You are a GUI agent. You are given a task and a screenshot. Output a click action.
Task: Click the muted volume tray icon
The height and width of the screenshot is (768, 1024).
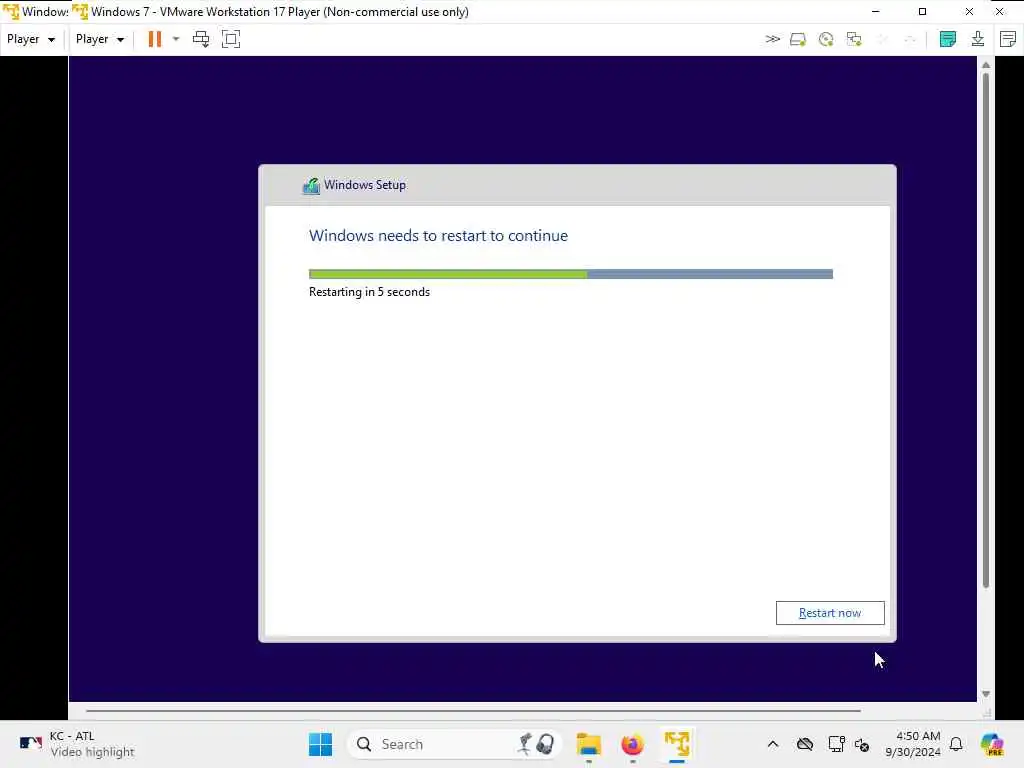click(x=862, y=744)
